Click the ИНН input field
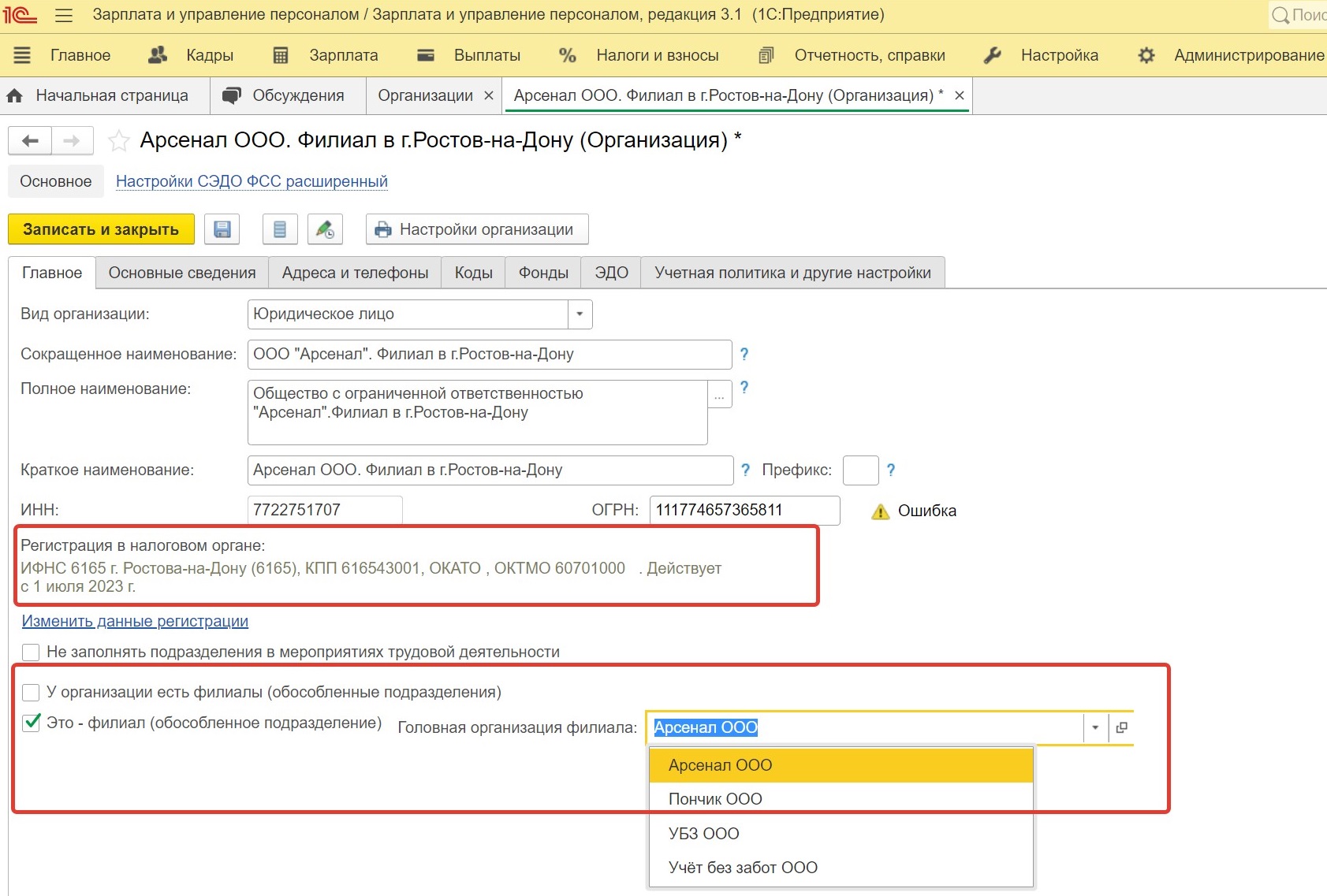 tap(325, 510)
